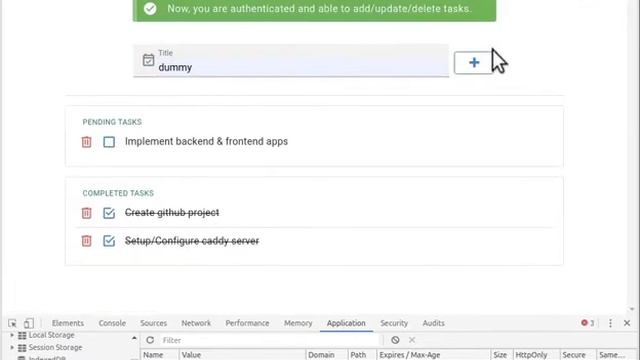The width and height of the screenshot is (640, 360).
Task: Open the Sources tab
Action: (x=153, y=323)
